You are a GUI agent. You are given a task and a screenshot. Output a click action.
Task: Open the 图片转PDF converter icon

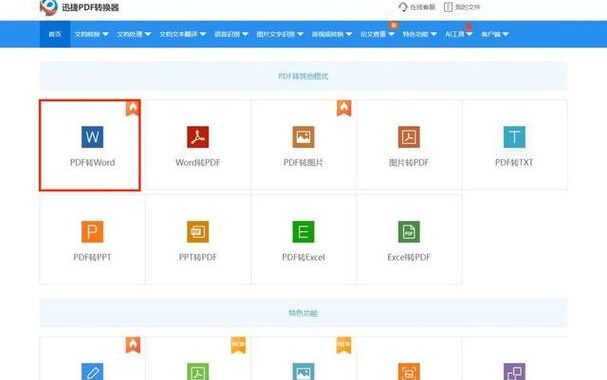coord(409,137)
